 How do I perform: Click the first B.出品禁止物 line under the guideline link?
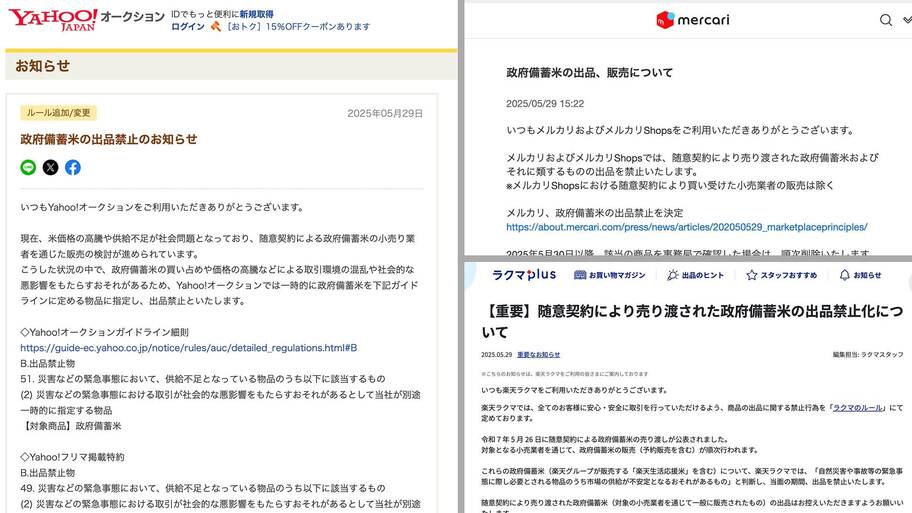pyautogui.click(x=48, y=364)
